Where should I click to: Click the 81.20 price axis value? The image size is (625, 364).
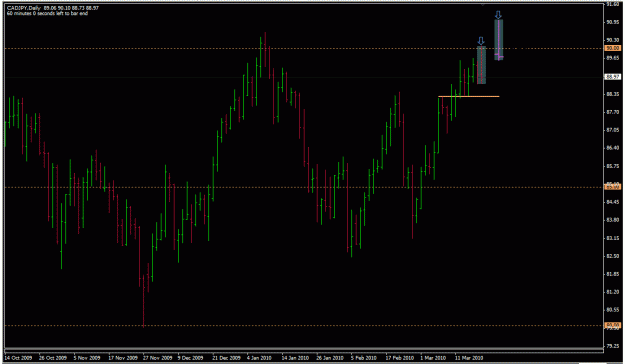[x=613, y=292]
